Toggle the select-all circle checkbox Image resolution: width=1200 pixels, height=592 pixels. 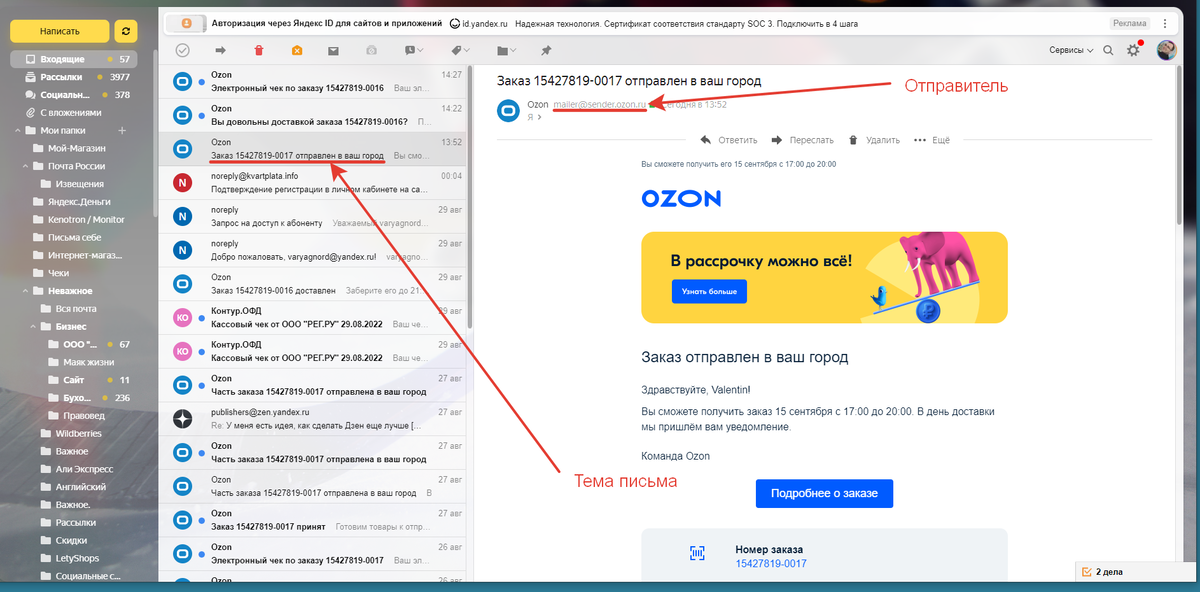click(183, 50)
